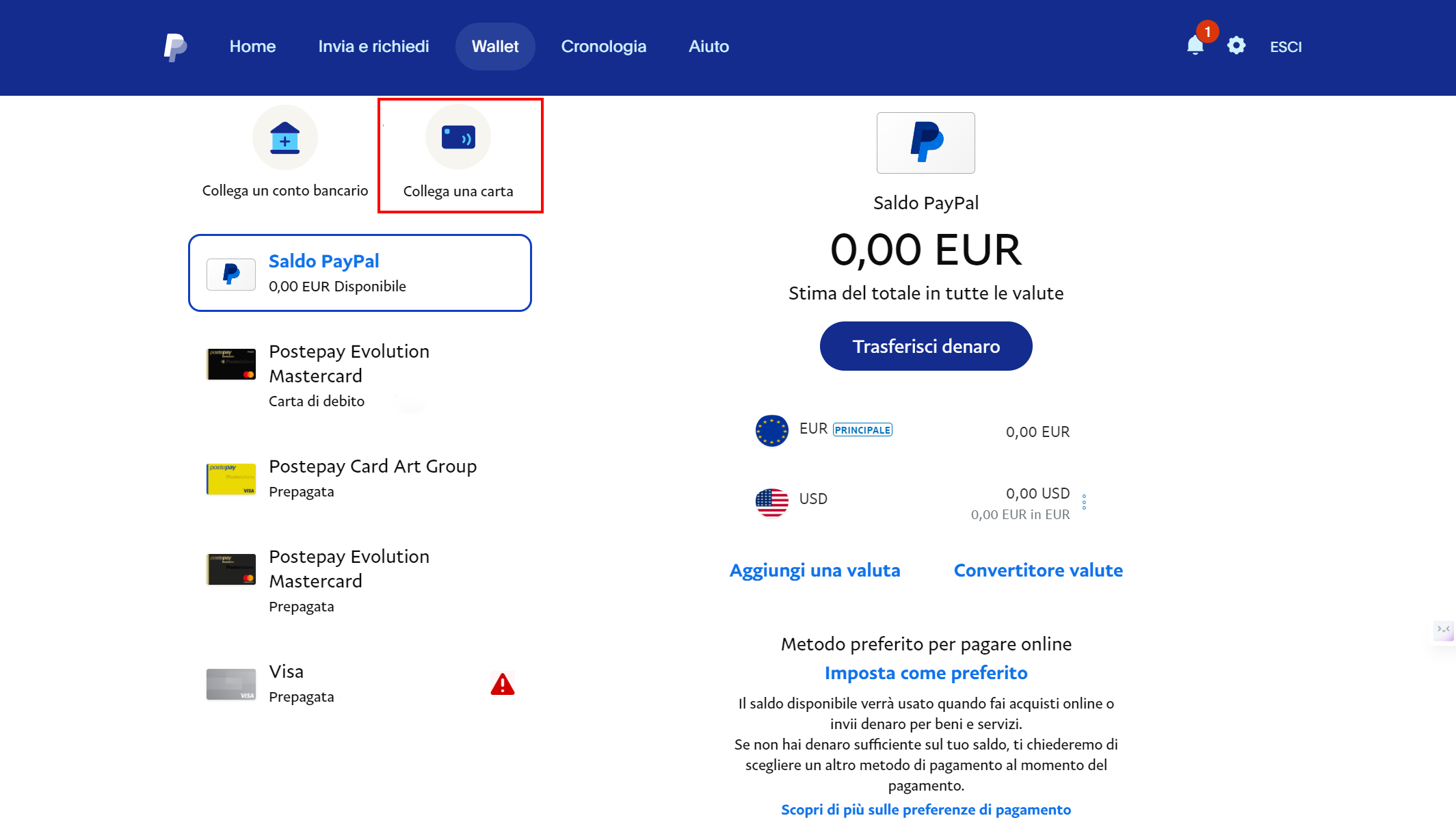Screen dimensions: 1456x818
Task: Select the 'Collega una carta' card icon
Action: click(x=458, y=137)
